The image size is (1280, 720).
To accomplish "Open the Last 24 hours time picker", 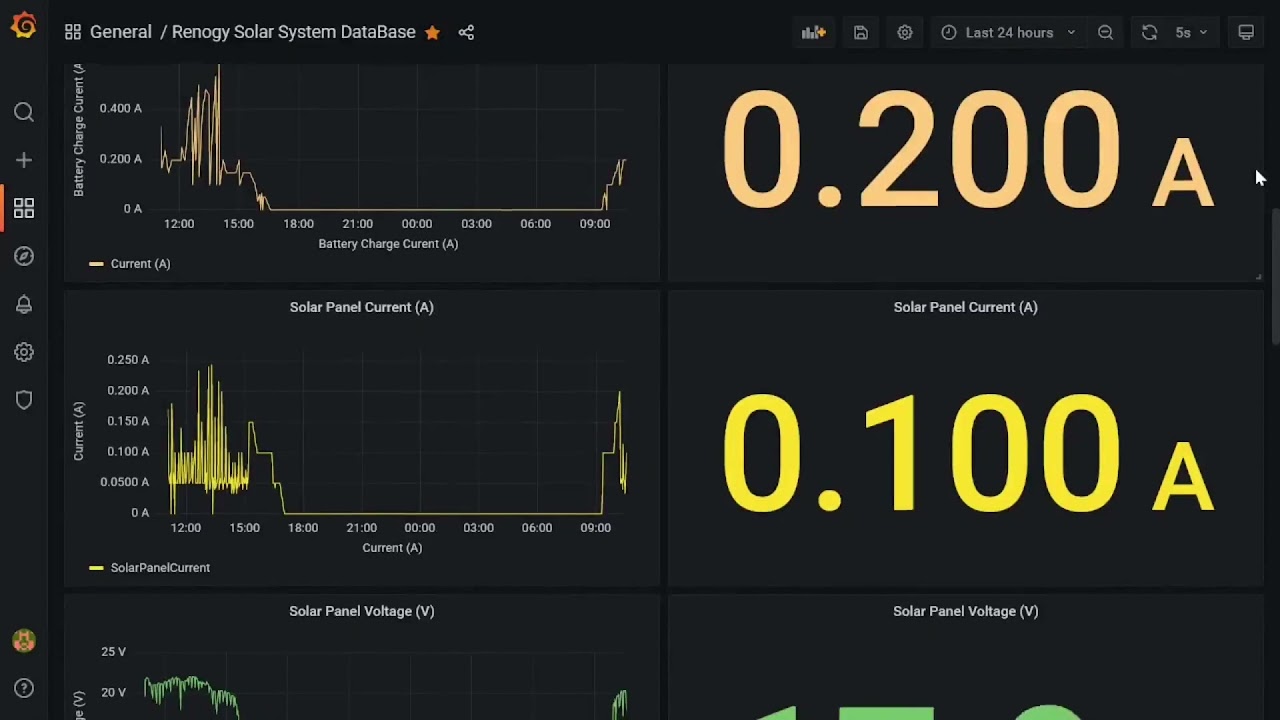I will 1008,32.
